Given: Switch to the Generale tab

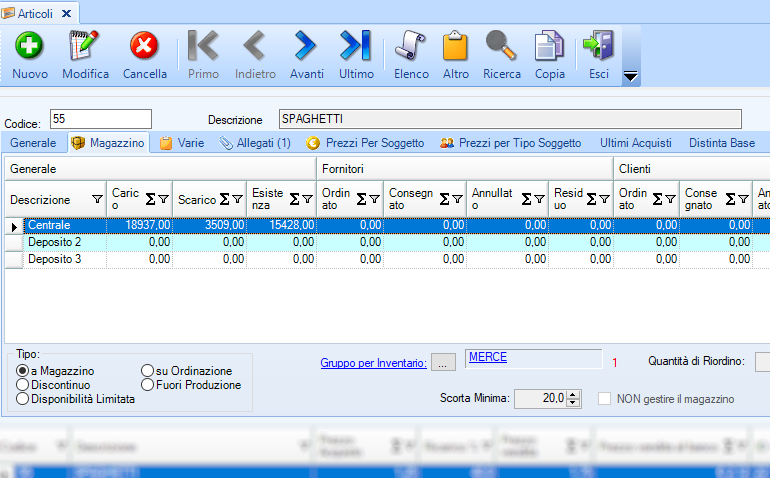Looking at the screenshot, I should [33, 143].
